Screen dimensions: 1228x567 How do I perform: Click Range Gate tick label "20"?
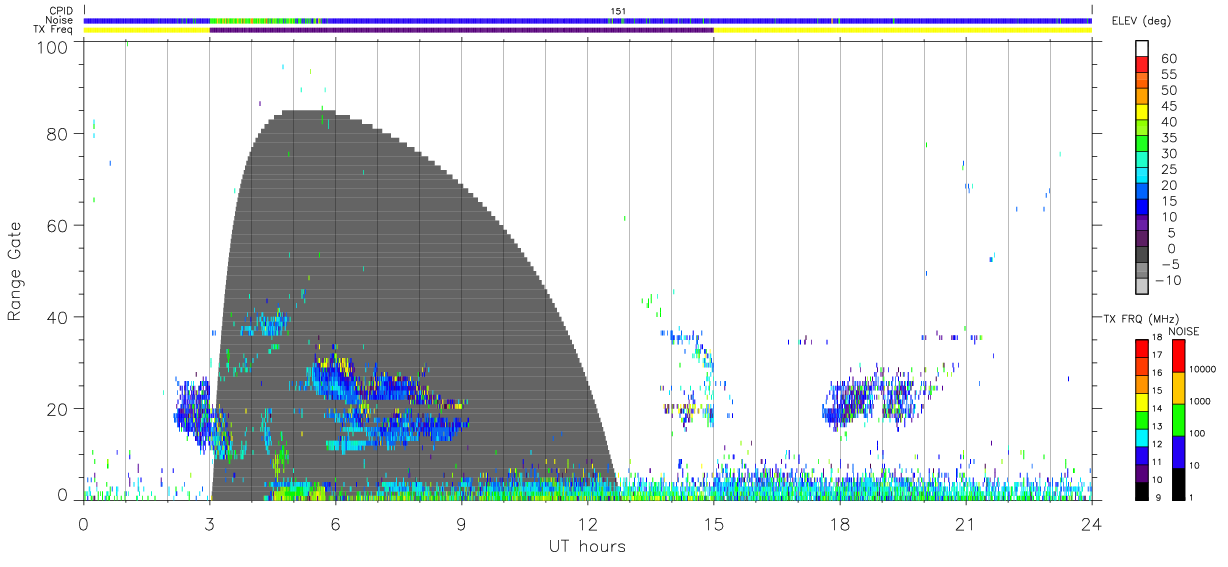pos(60,409)
